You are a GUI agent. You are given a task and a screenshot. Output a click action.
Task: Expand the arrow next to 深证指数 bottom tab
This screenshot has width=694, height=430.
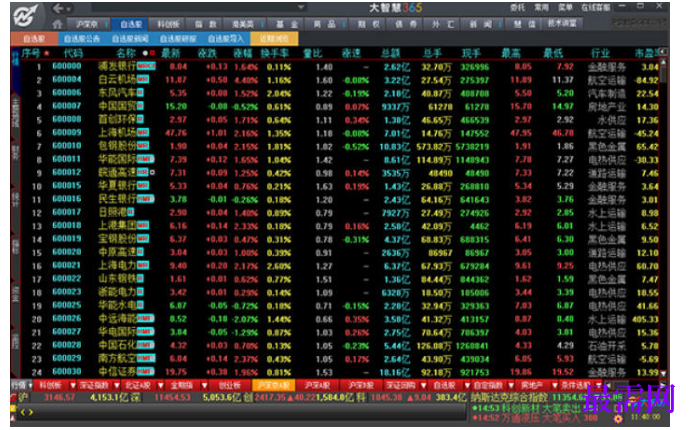coord(116,386)
